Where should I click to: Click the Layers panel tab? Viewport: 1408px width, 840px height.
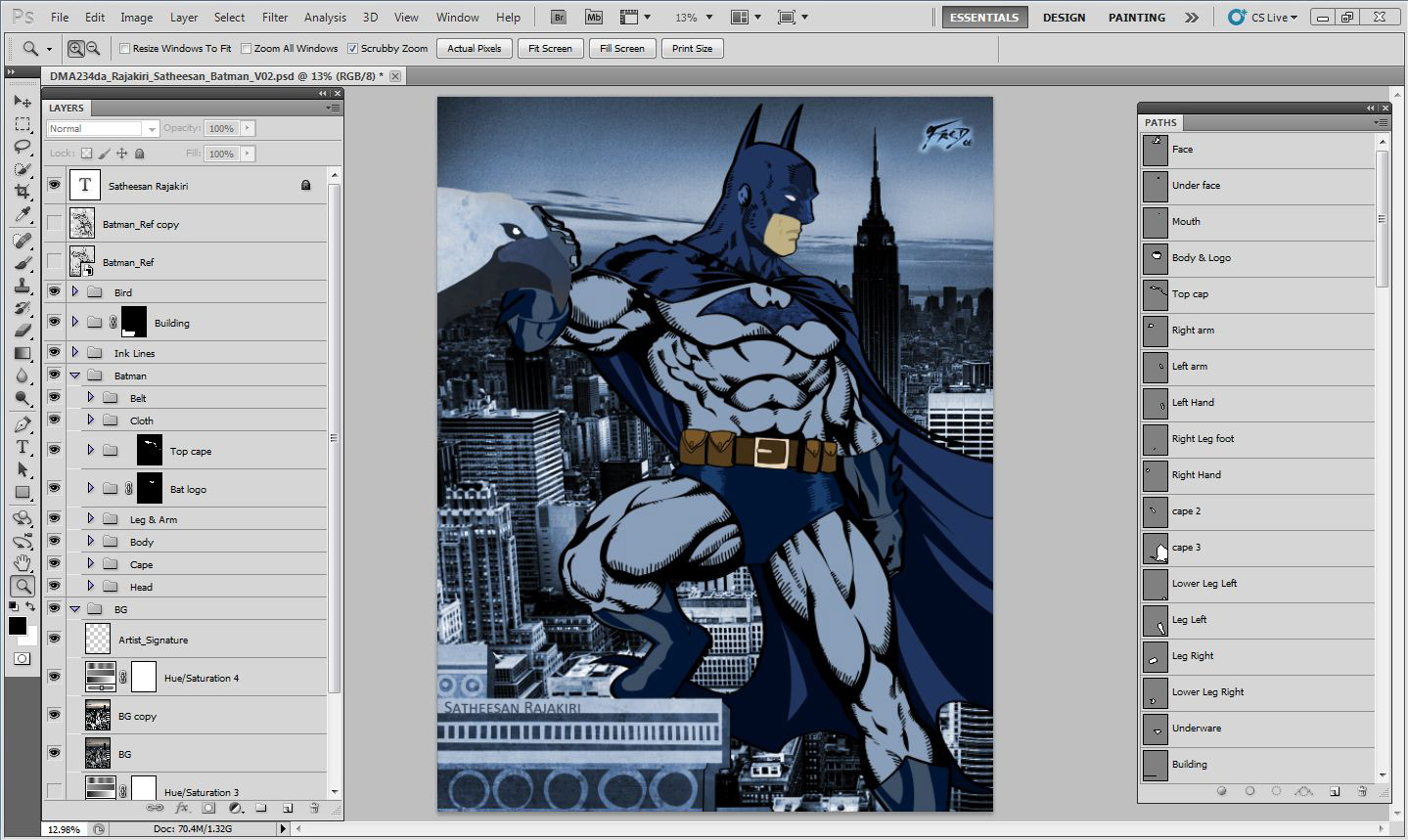[67, 108]
